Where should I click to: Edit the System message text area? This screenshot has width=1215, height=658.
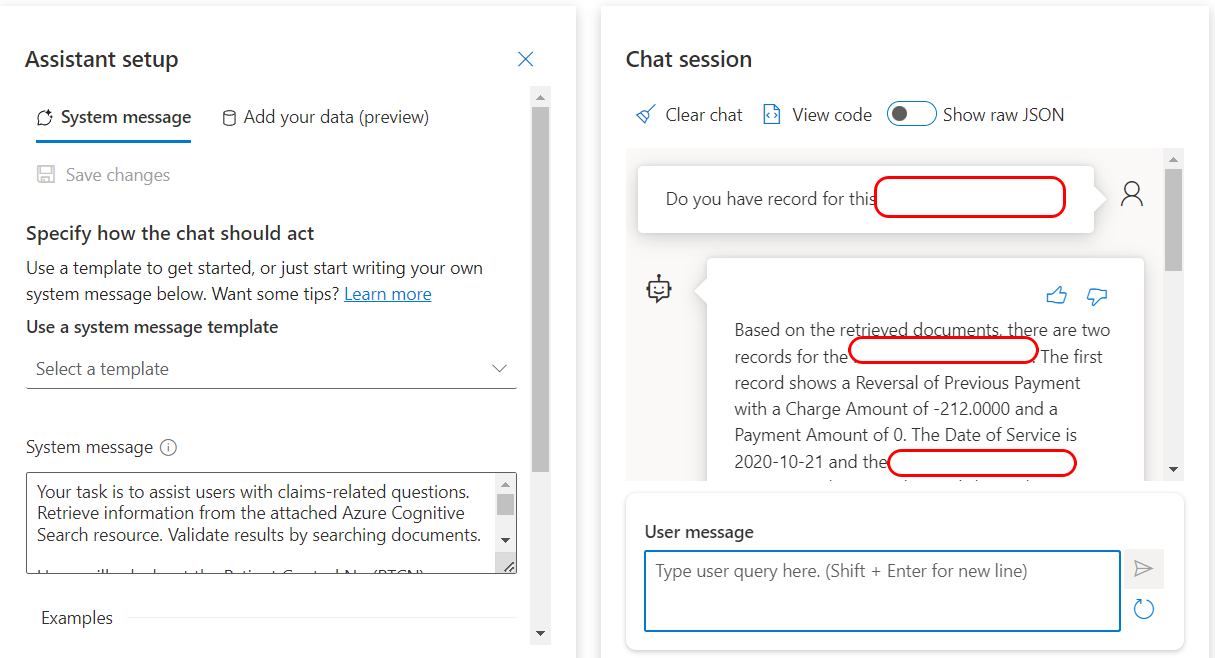[x=261, y=523]
